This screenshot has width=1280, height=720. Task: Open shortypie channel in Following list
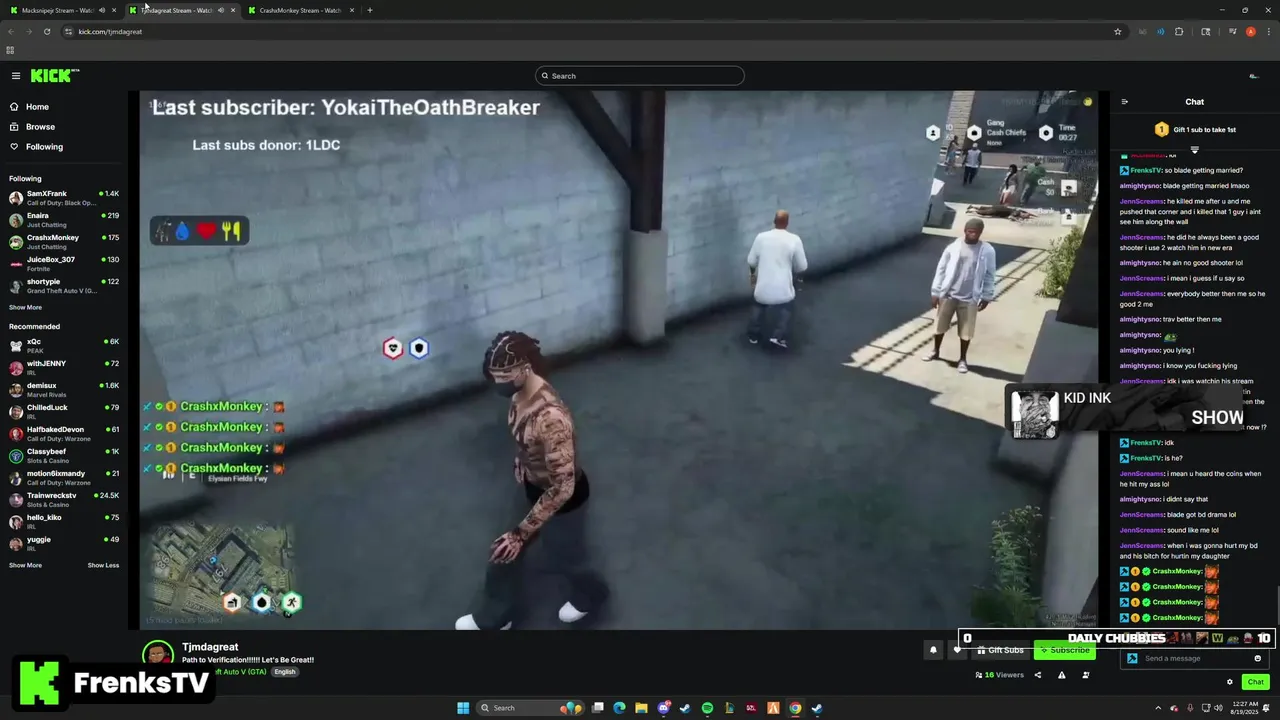64,286
